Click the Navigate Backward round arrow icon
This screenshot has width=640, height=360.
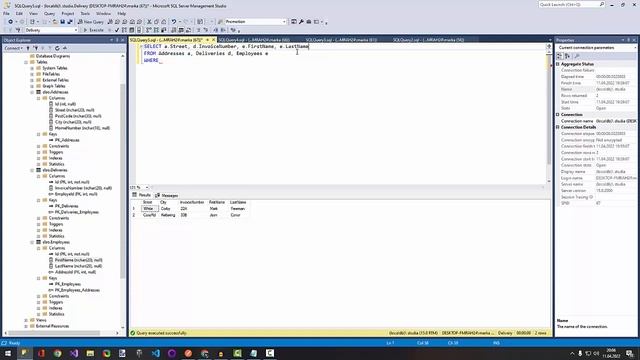tap(11, 22)
